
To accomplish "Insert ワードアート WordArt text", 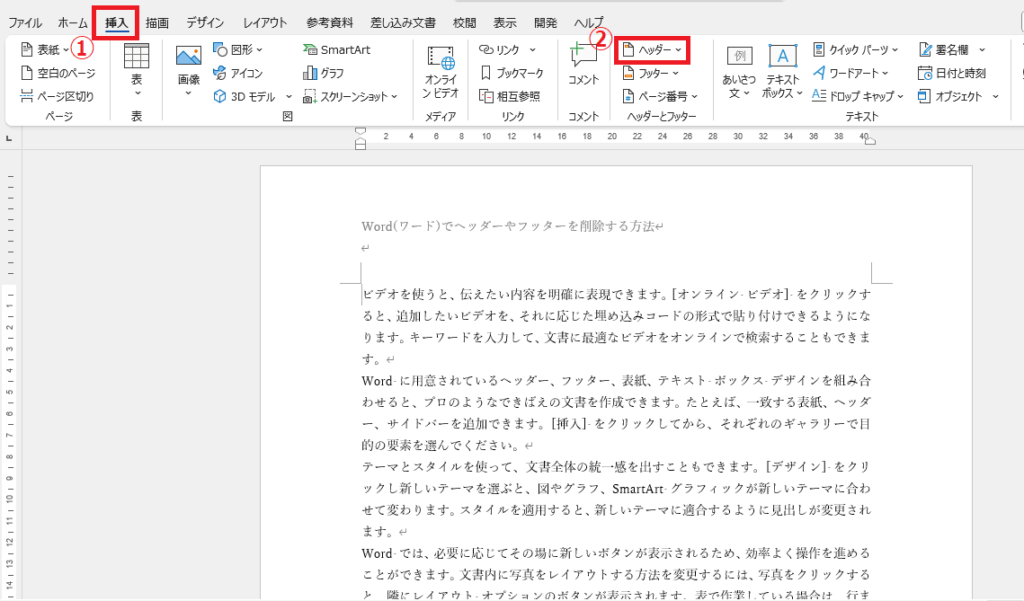I will pyautogui.click(x=851, y=73).
